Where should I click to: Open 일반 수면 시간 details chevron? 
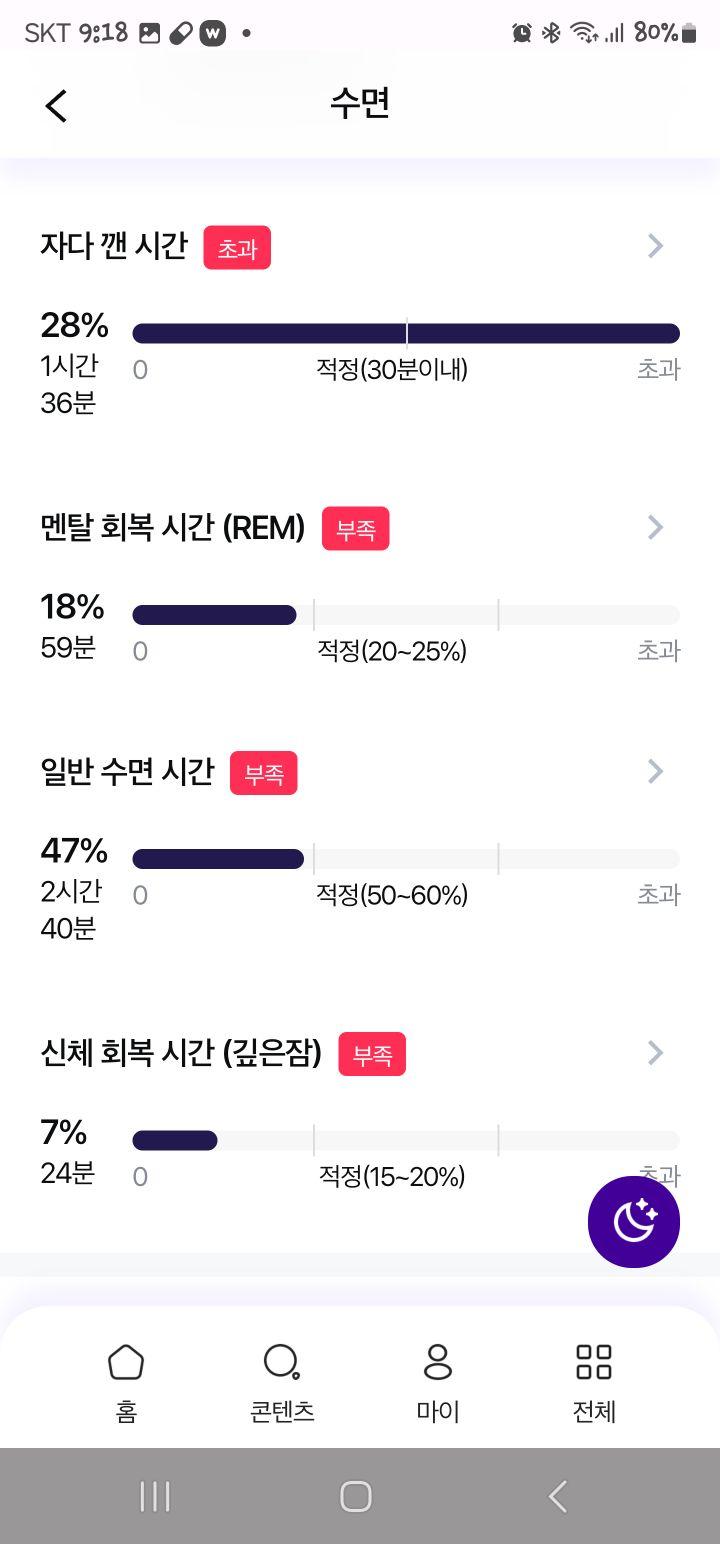pyautogui.click(x=656, y=771)
